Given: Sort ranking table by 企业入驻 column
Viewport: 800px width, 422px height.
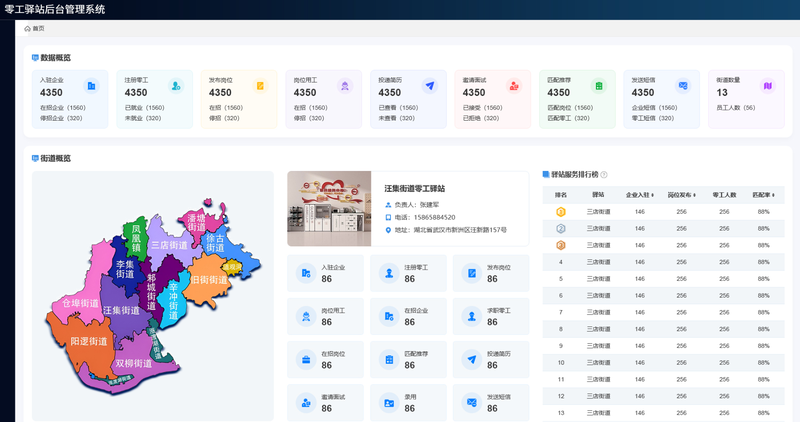Looking at the screenshot, I should pyautogui.click(x=640, y=195).
